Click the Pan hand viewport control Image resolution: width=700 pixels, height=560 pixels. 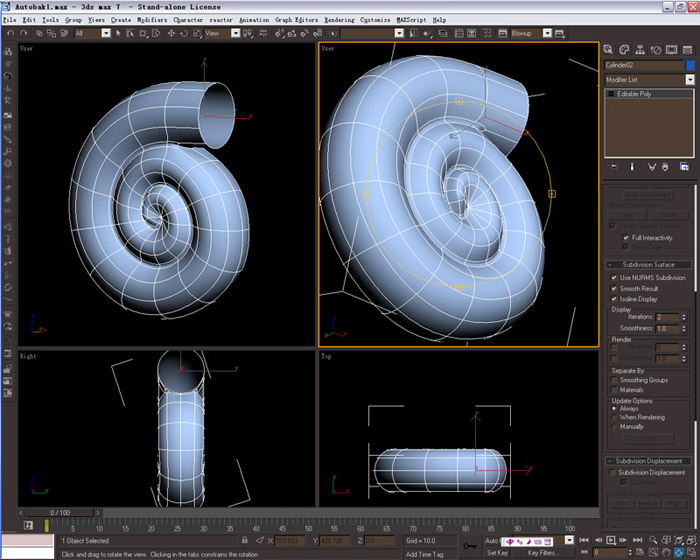click(x=666, y=552)
